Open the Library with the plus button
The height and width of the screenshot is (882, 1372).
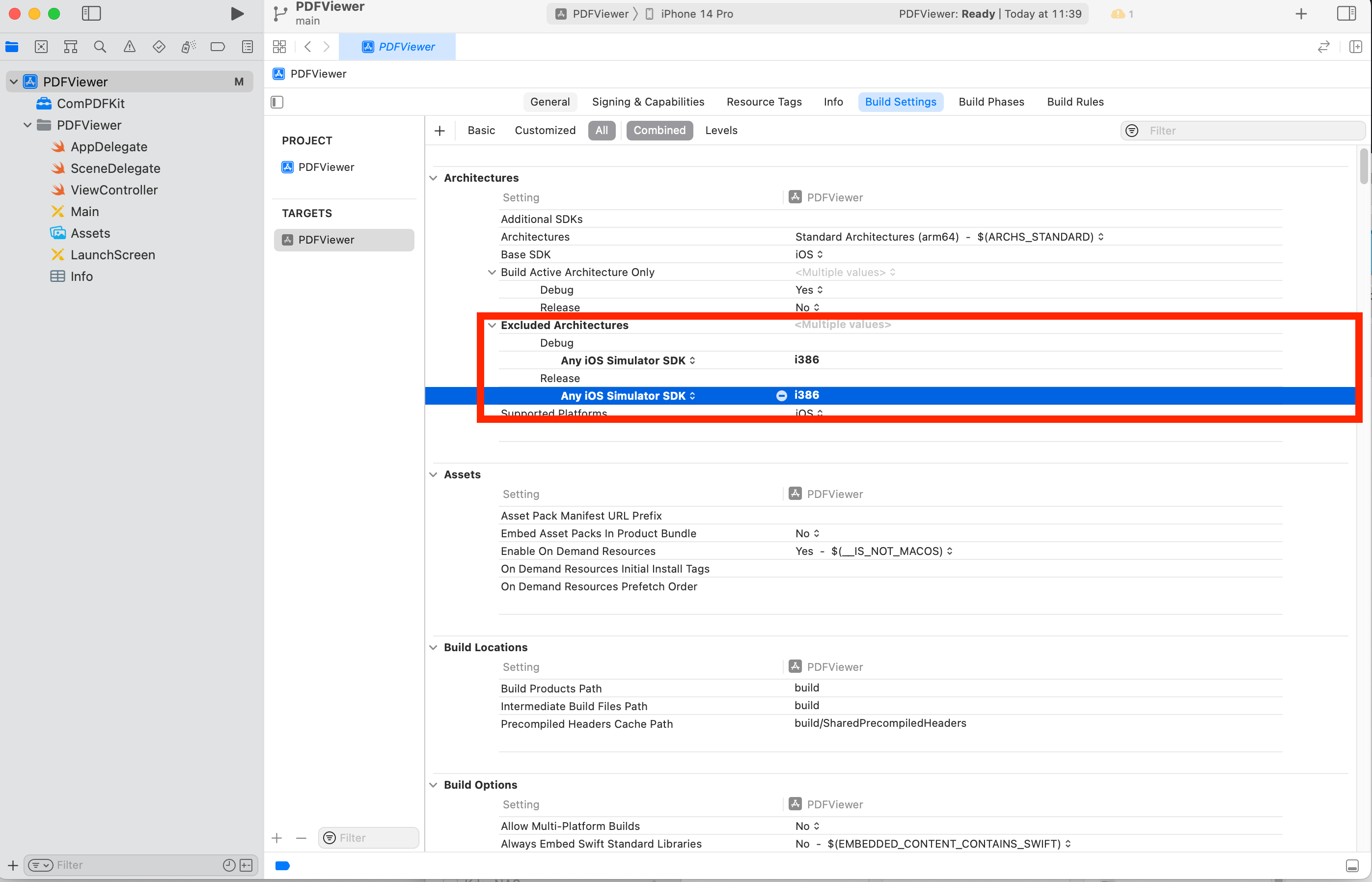(x=1301, y=14)
